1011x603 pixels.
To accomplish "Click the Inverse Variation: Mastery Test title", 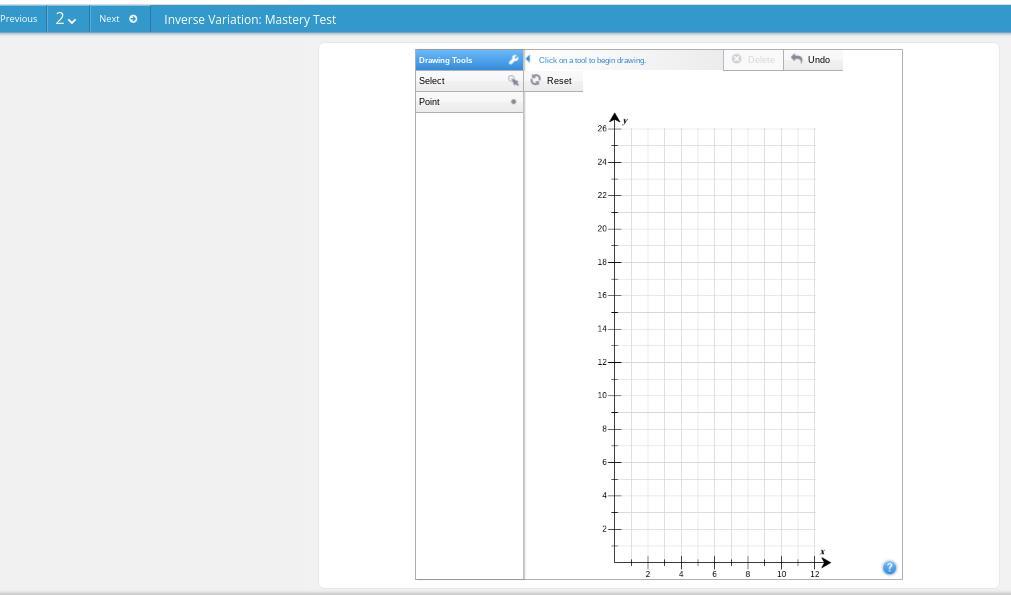I will [x=250, y=19].
